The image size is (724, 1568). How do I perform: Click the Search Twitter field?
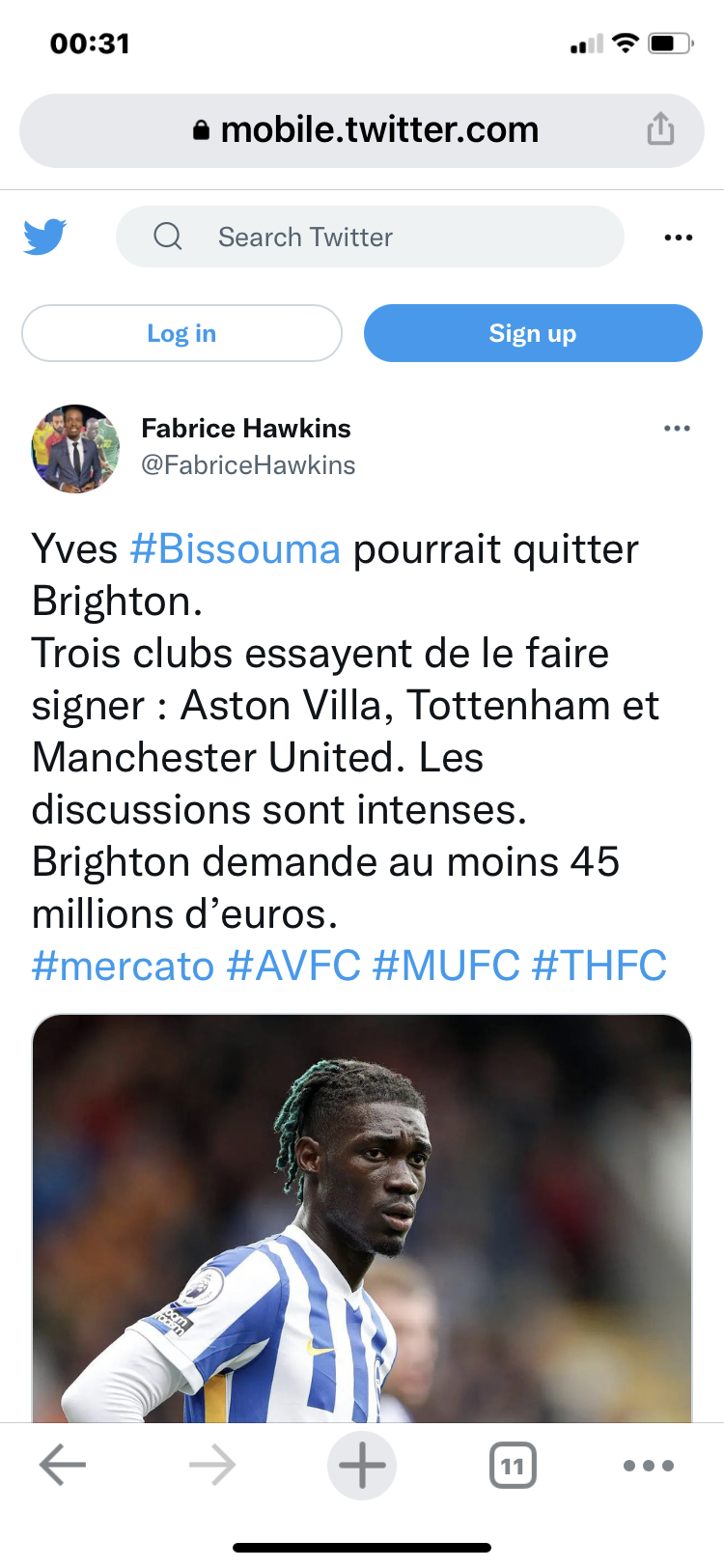coord(370,237)
